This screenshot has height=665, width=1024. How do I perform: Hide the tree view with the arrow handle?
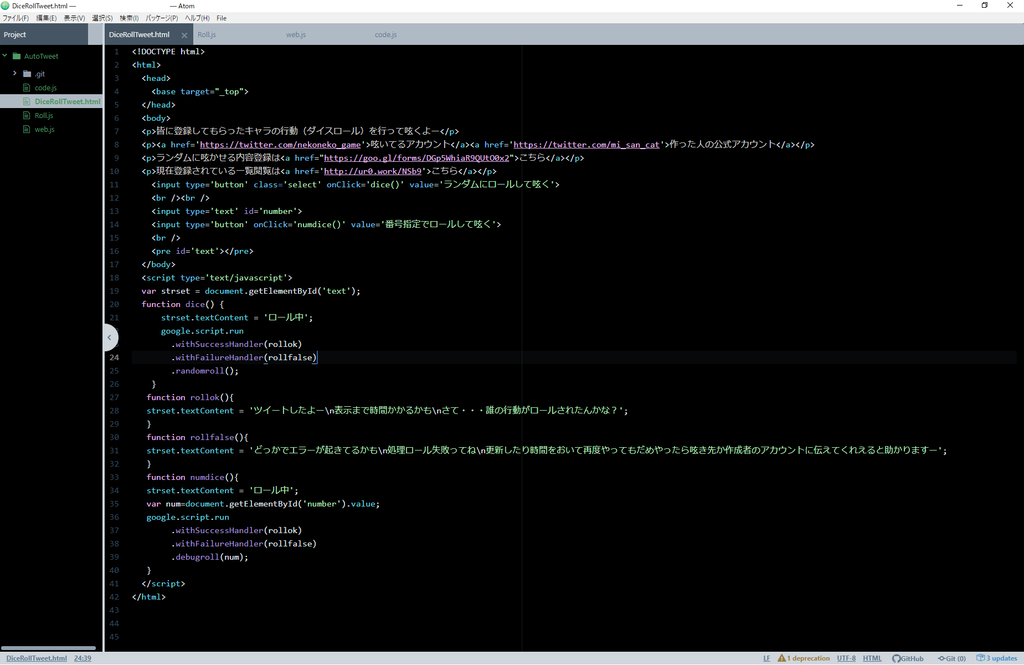[110, 338]
